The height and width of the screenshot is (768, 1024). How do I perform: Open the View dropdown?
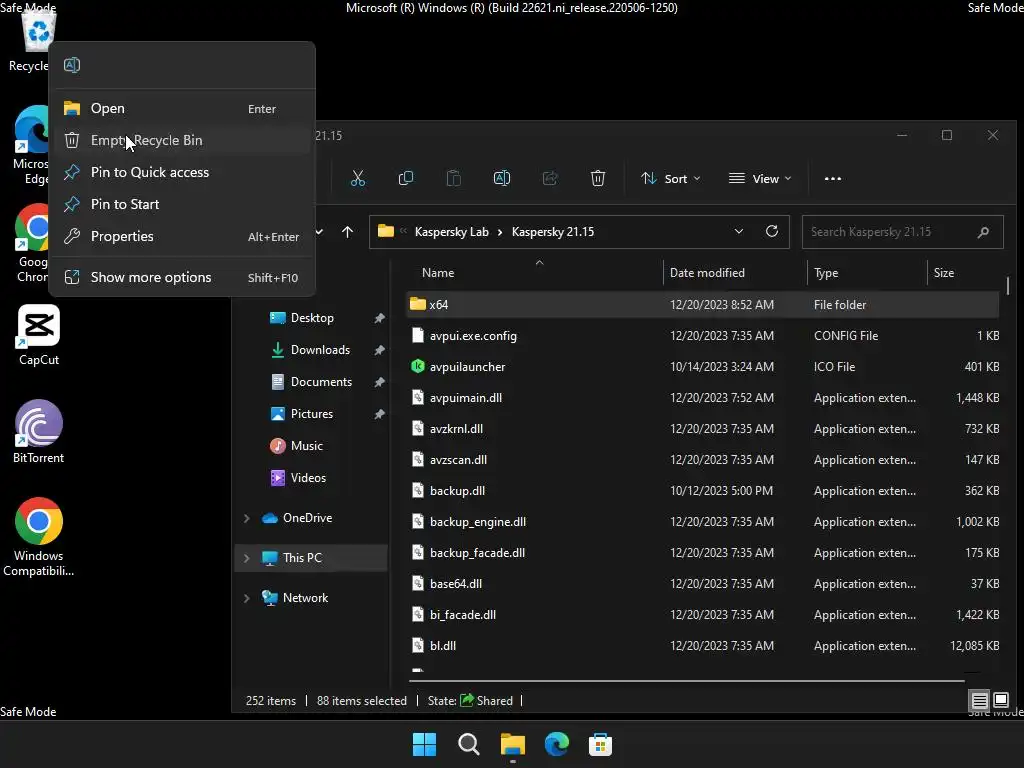(x=760, y=179)
